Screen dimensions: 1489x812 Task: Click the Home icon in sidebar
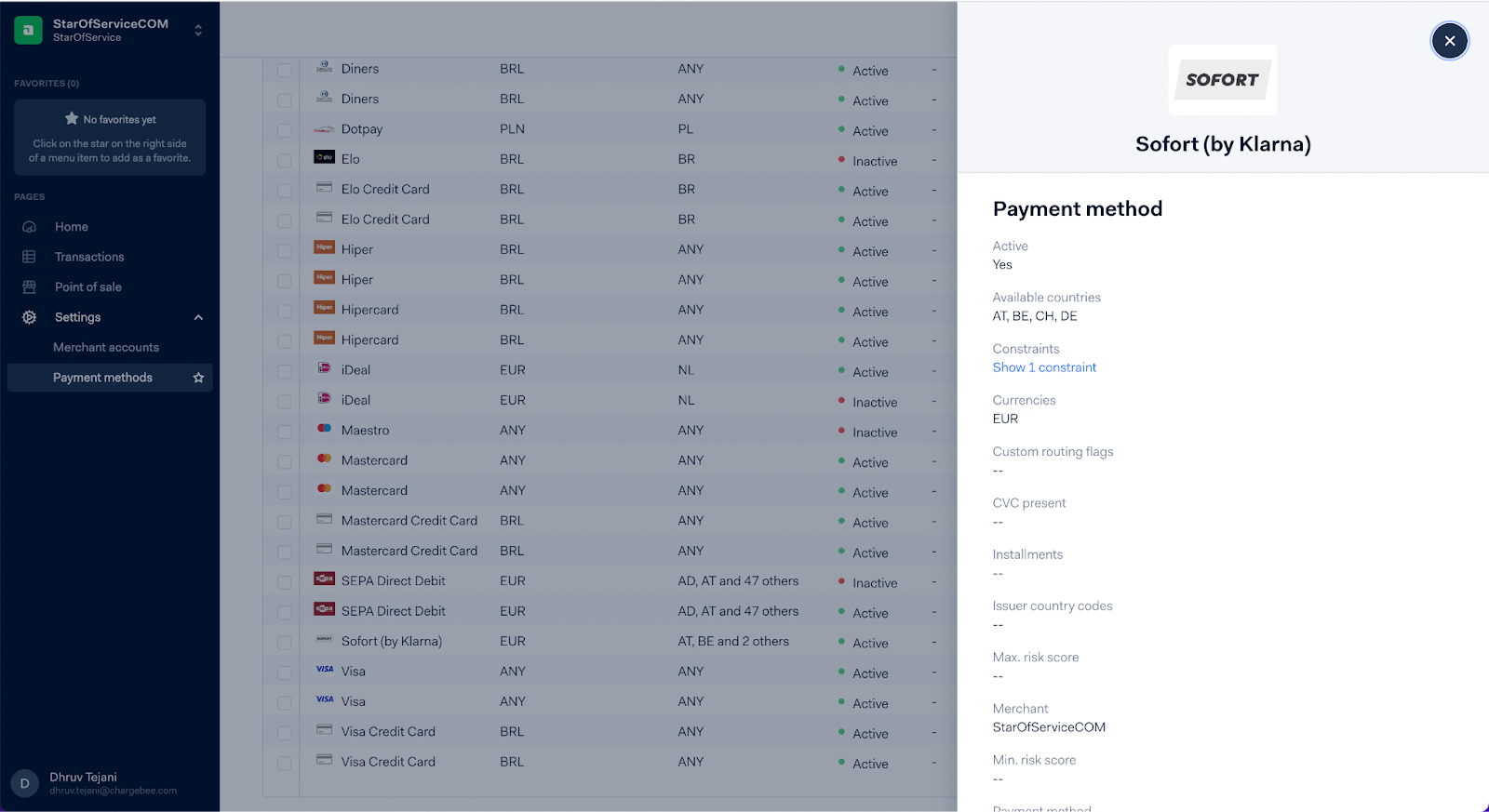29,227
